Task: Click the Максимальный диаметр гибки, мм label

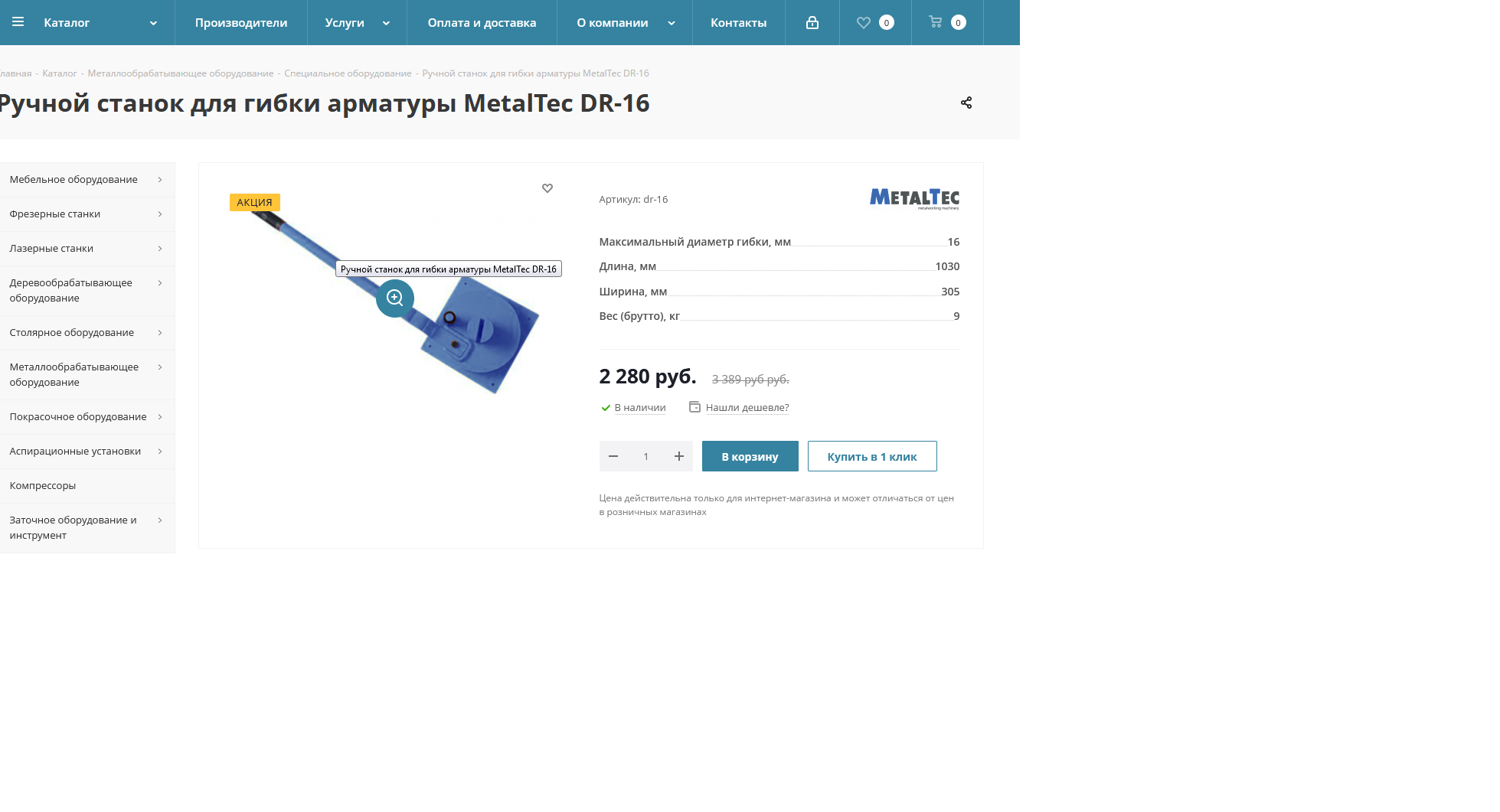Action: click(694, 242)
